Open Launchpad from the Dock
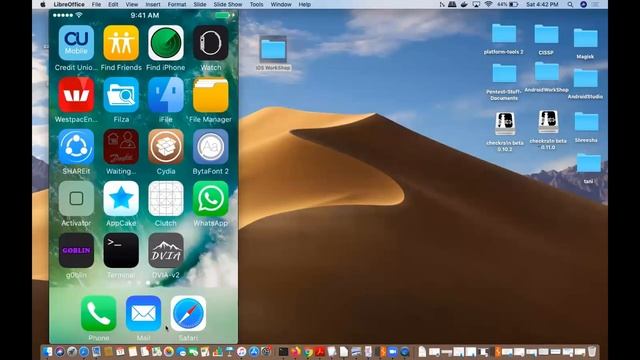Viewport: 640px width, 360px height. coord(72,351)
